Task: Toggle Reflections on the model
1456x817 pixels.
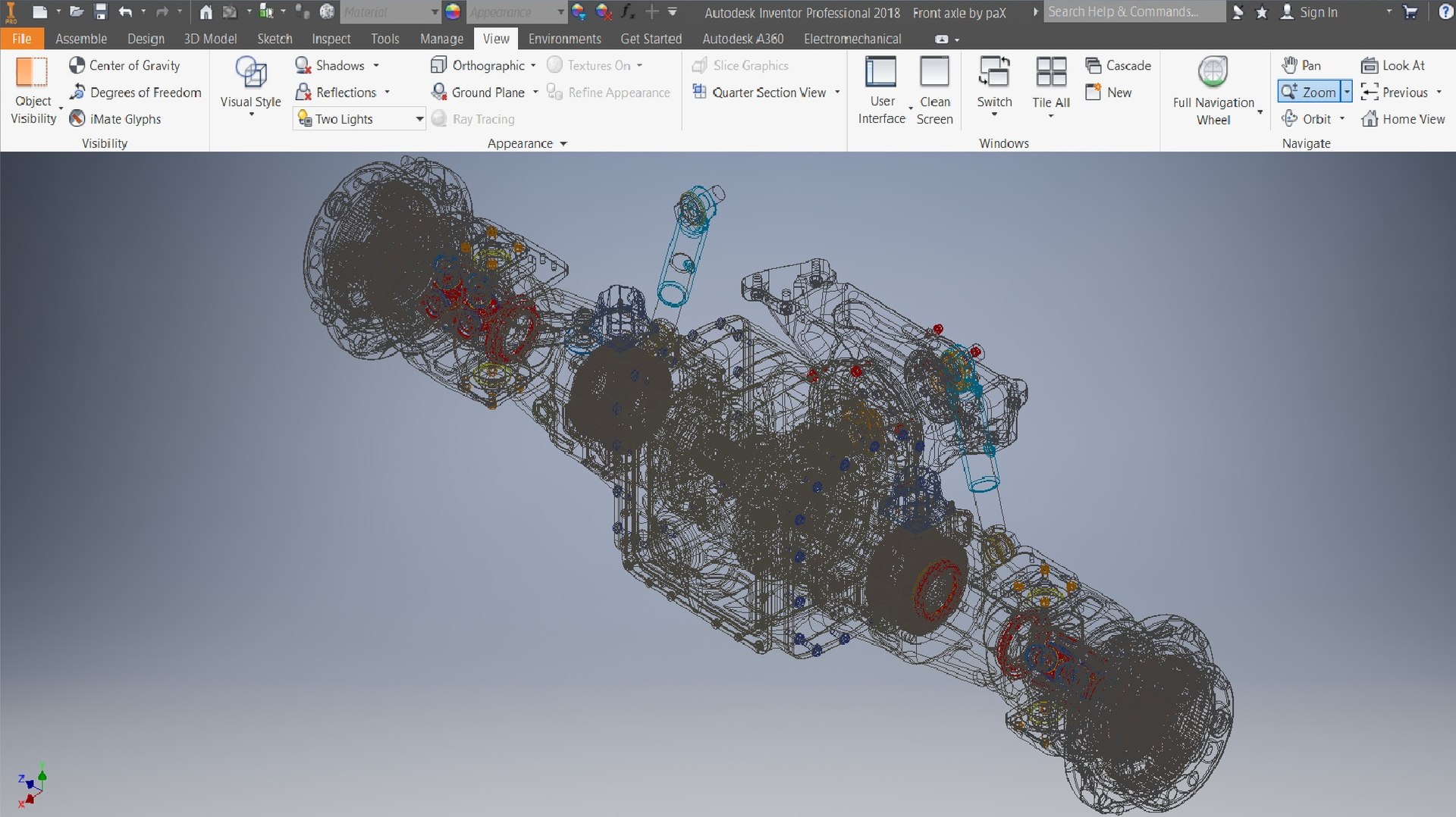Action: (x=337, y=92)
